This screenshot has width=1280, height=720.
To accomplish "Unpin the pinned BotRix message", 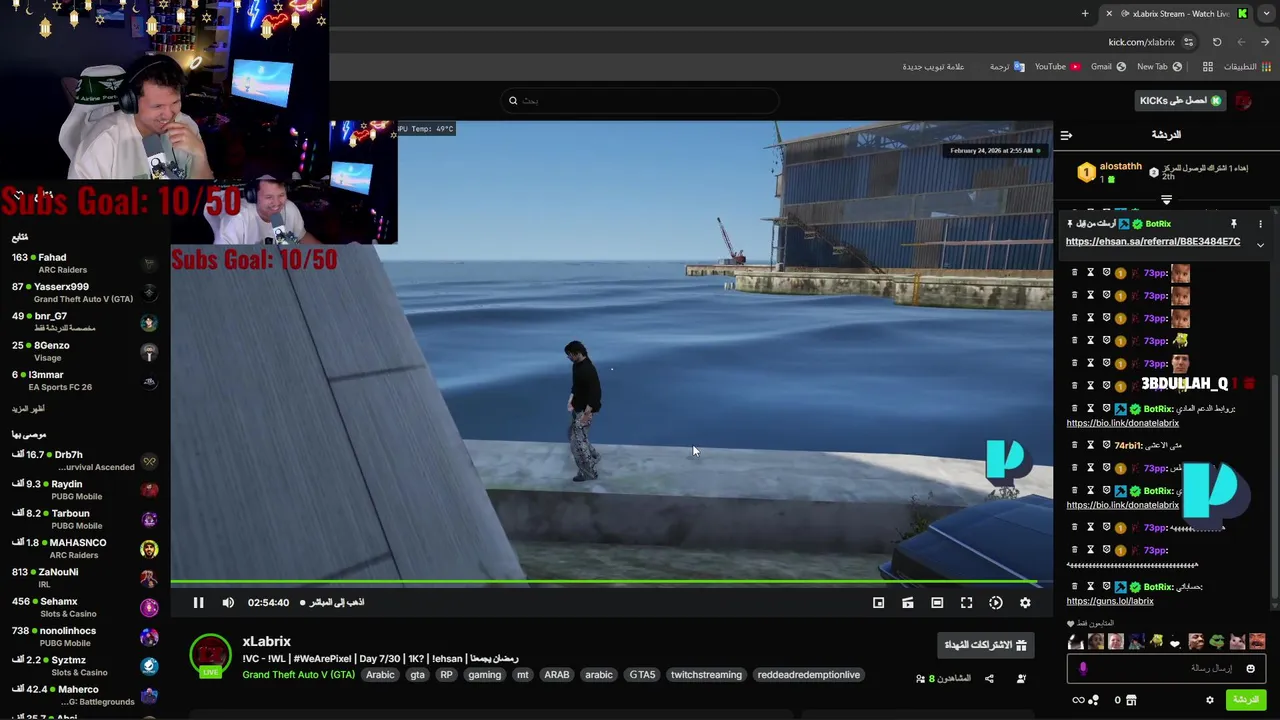I will (x=1234, y=224).
